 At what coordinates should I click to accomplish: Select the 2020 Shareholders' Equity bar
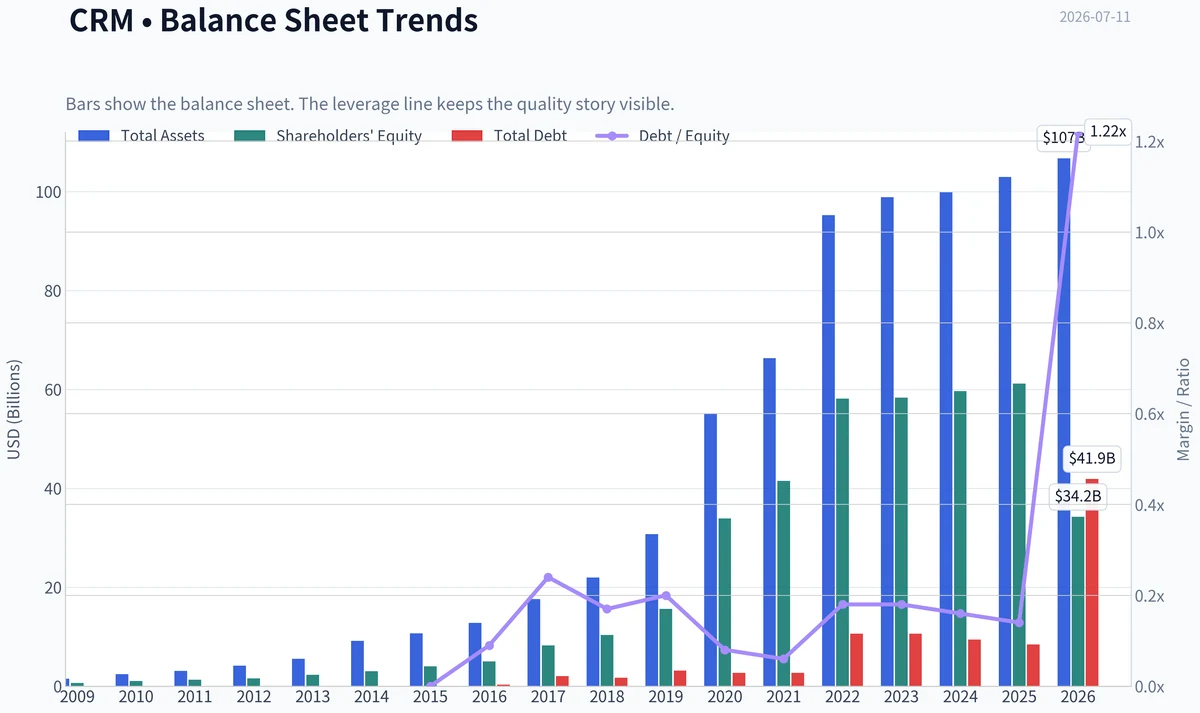click(725, 602)
